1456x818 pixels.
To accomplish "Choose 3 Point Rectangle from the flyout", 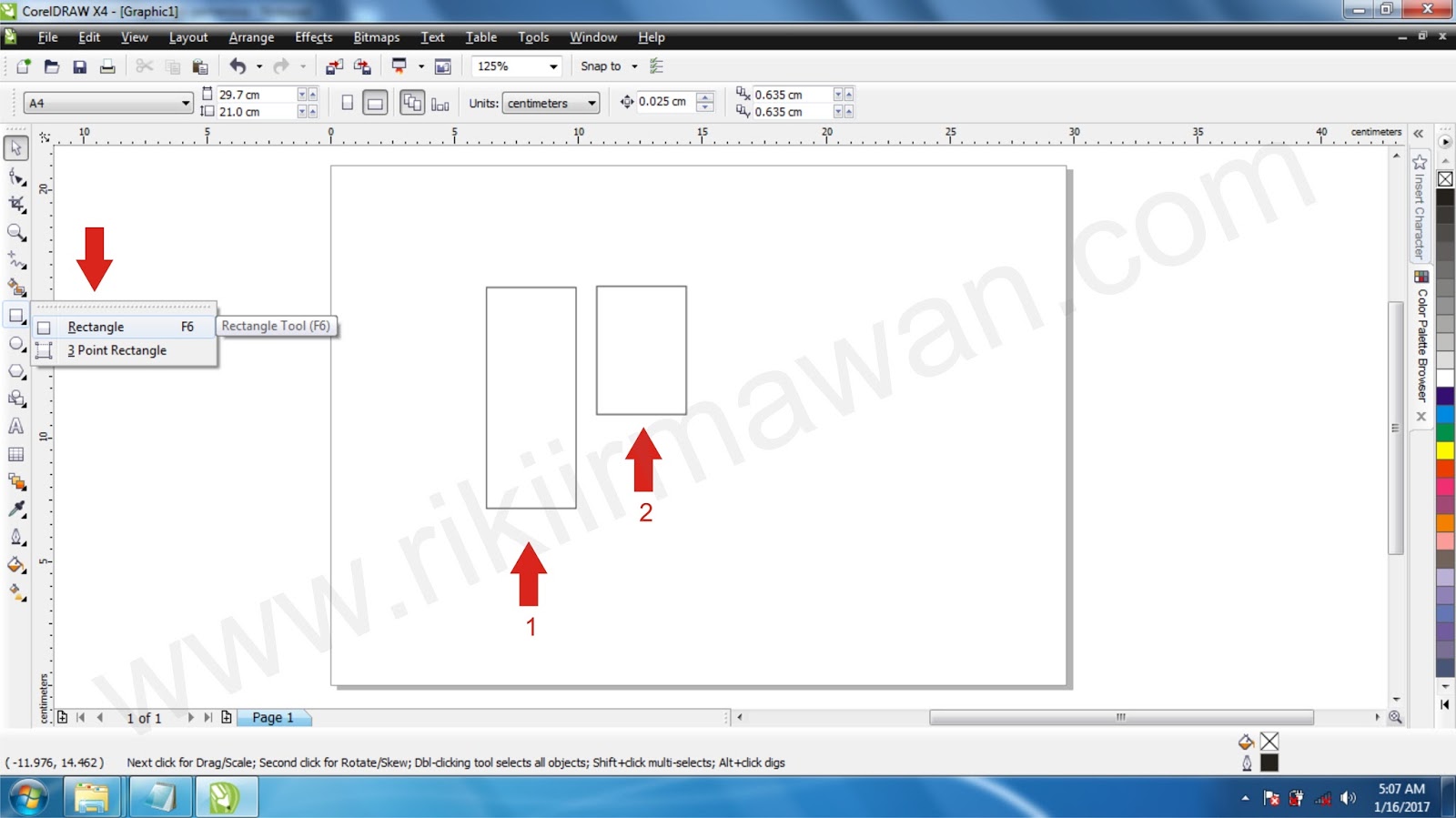I will pyautogui.click(x=124, y=350).
